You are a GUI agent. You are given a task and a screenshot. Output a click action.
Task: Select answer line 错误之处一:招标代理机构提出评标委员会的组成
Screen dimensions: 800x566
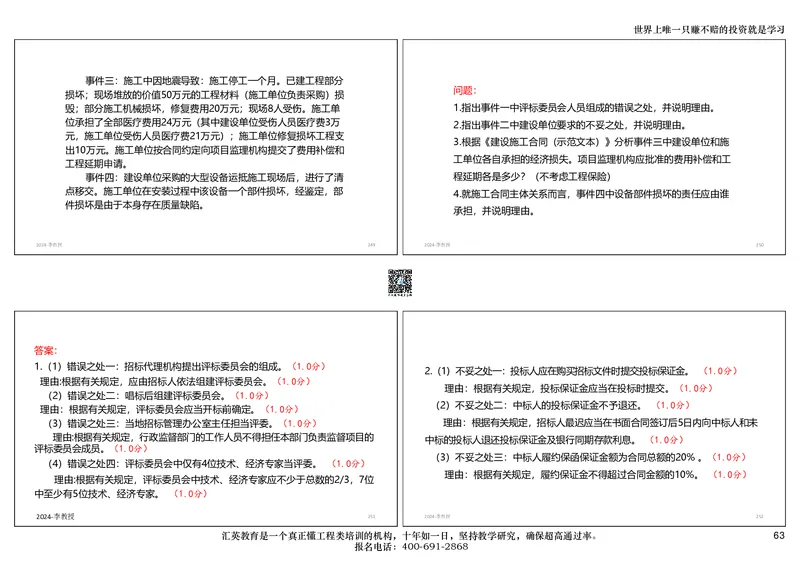180,366
